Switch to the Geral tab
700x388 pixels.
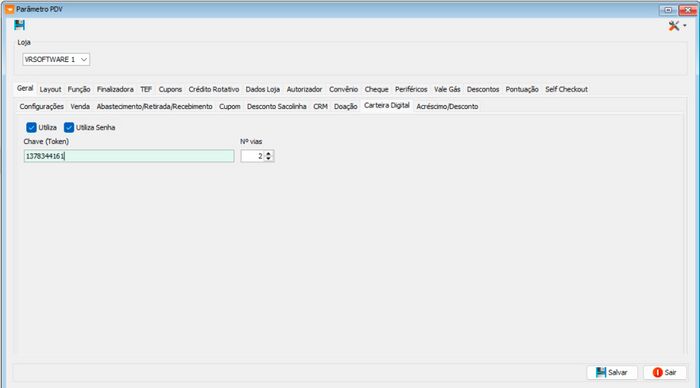[25, 88]
